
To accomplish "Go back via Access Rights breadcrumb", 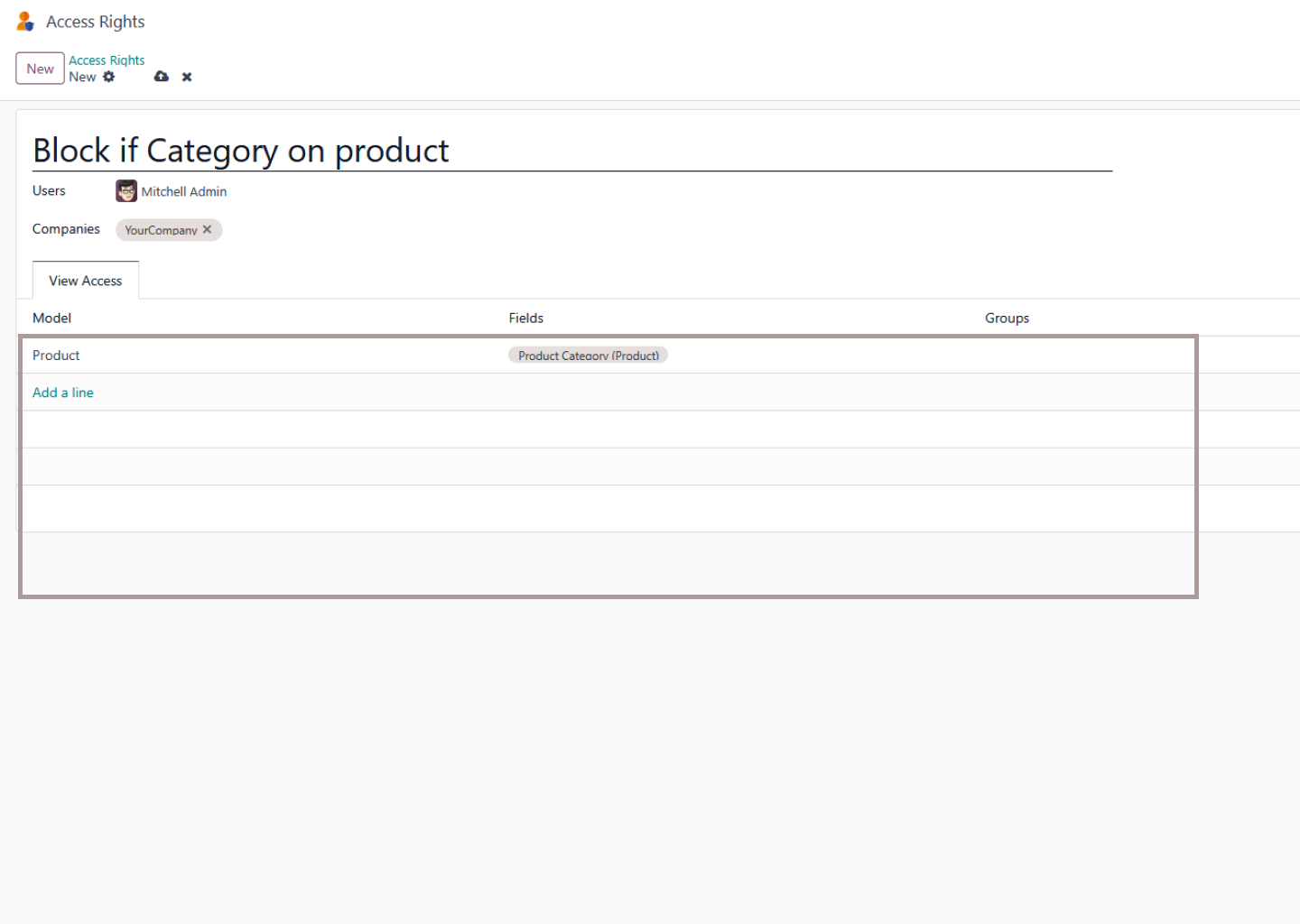I will coord(107,60).
